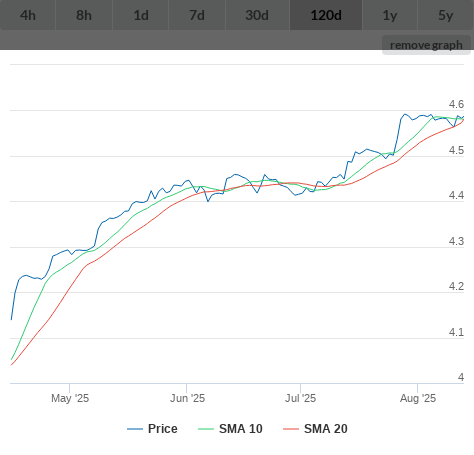Click the blue Price legend line swatch

tap(135, 429)
